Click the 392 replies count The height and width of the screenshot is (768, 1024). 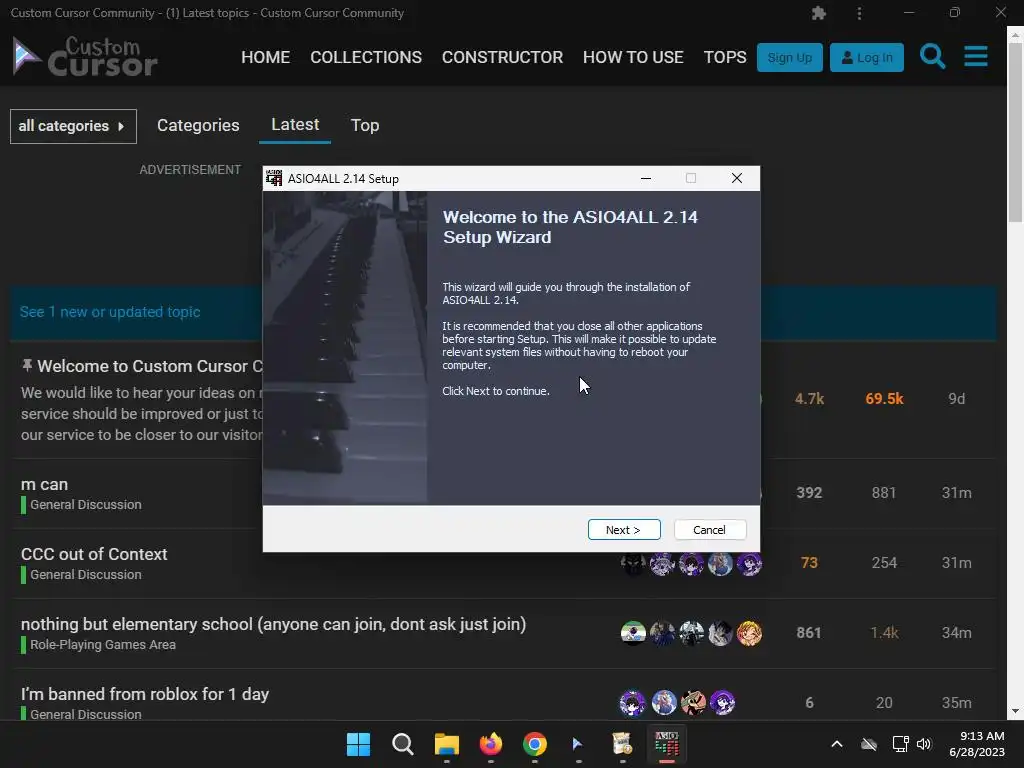[x=809, y=492]
